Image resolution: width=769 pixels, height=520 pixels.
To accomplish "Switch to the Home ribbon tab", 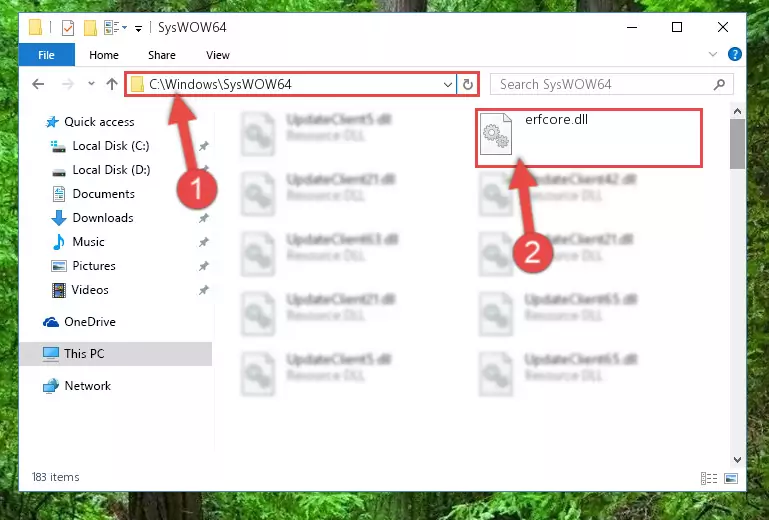I will click(x=103, y=55).
